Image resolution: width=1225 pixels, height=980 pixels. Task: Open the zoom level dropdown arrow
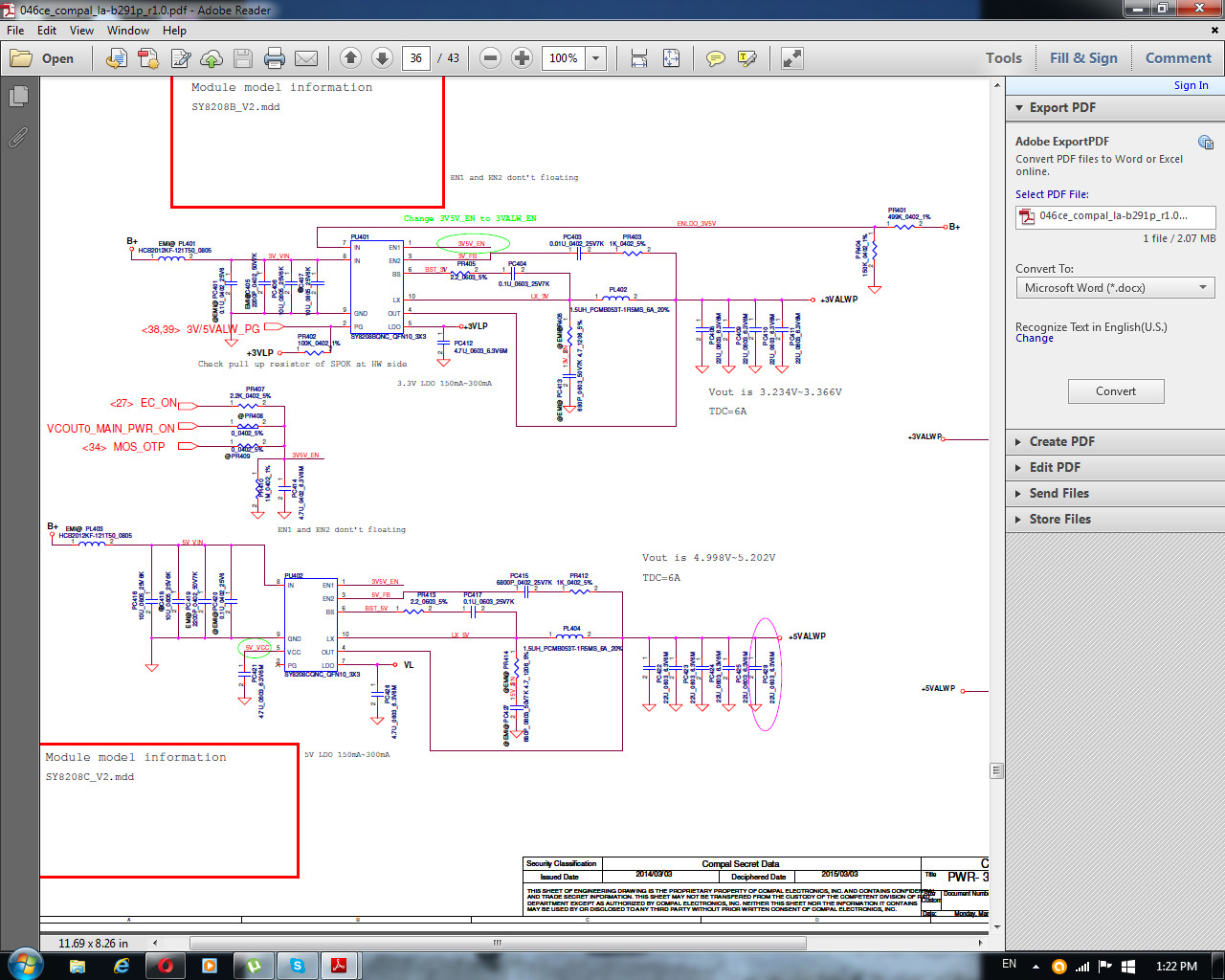click(596, 58)
